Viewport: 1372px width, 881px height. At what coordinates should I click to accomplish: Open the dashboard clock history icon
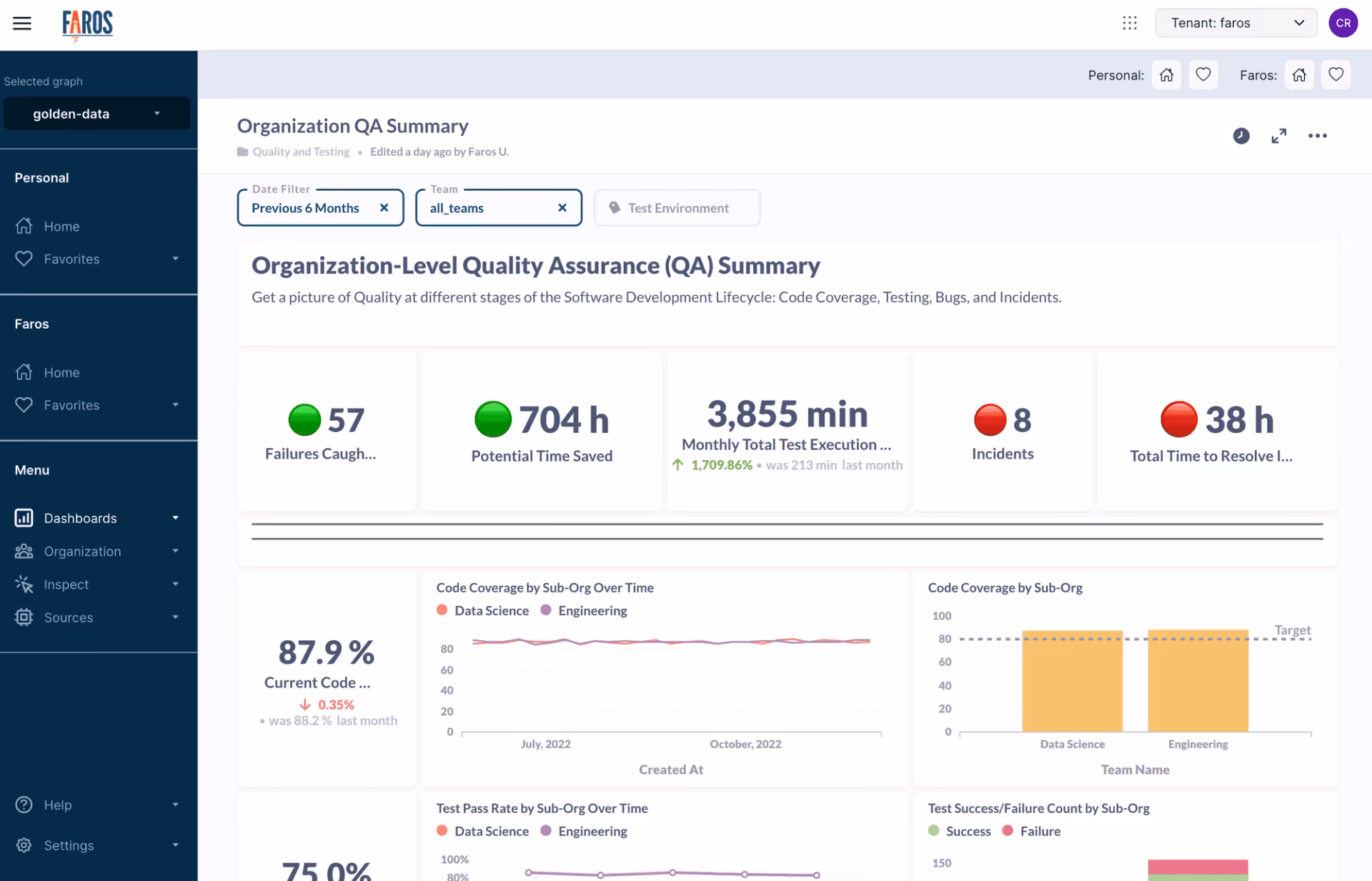tap(1241, 136)
